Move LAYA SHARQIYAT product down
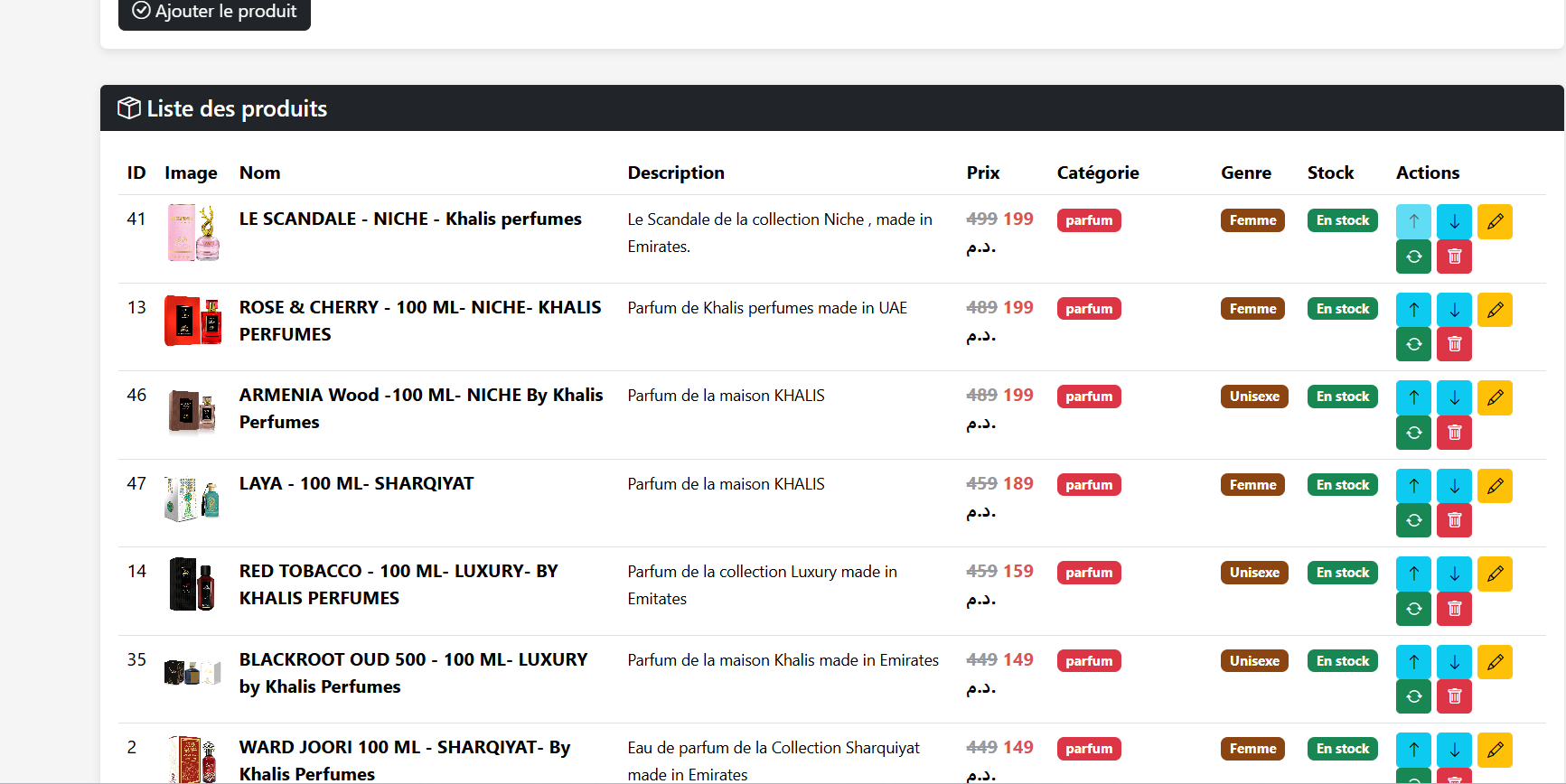The height and width of the screenshot is (784, 1566). pos(1454,486)
